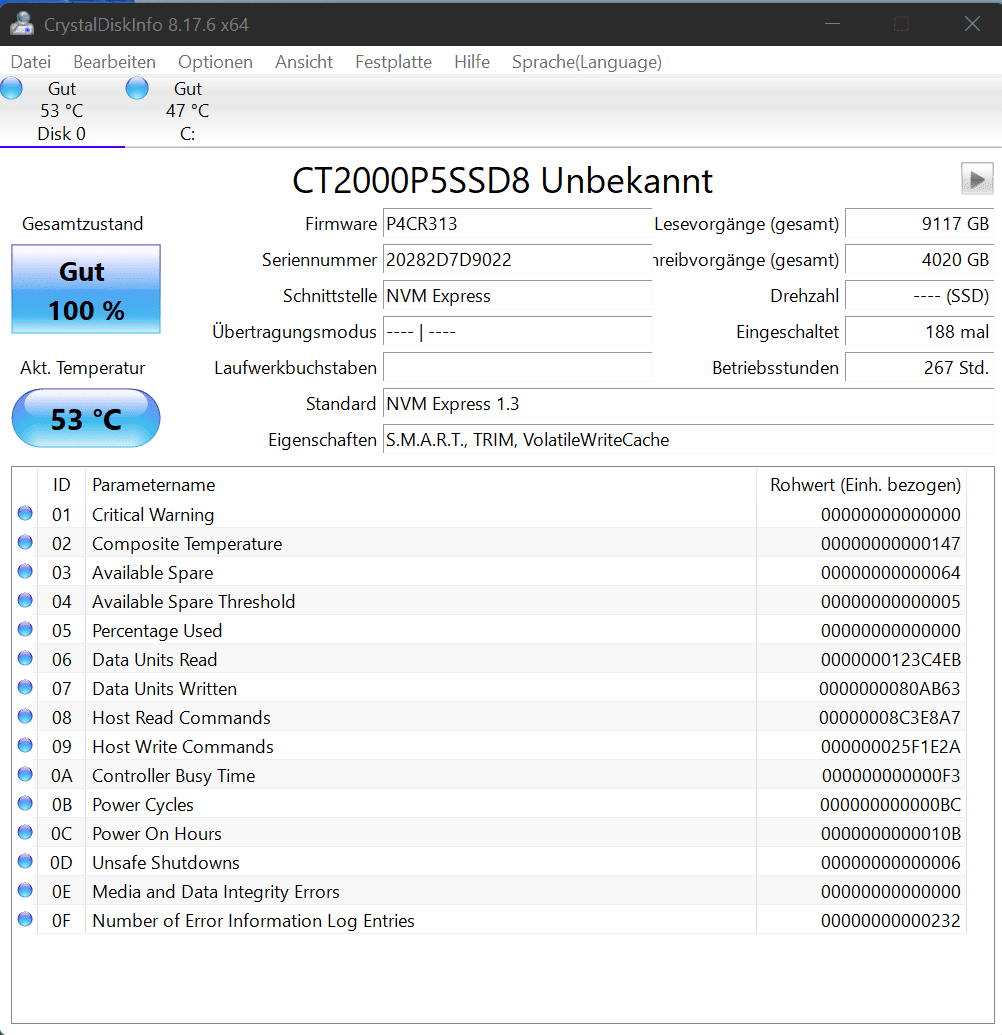Click status dot for Percentage Used row
The image size is (1002, 1035).
point(25,629)
